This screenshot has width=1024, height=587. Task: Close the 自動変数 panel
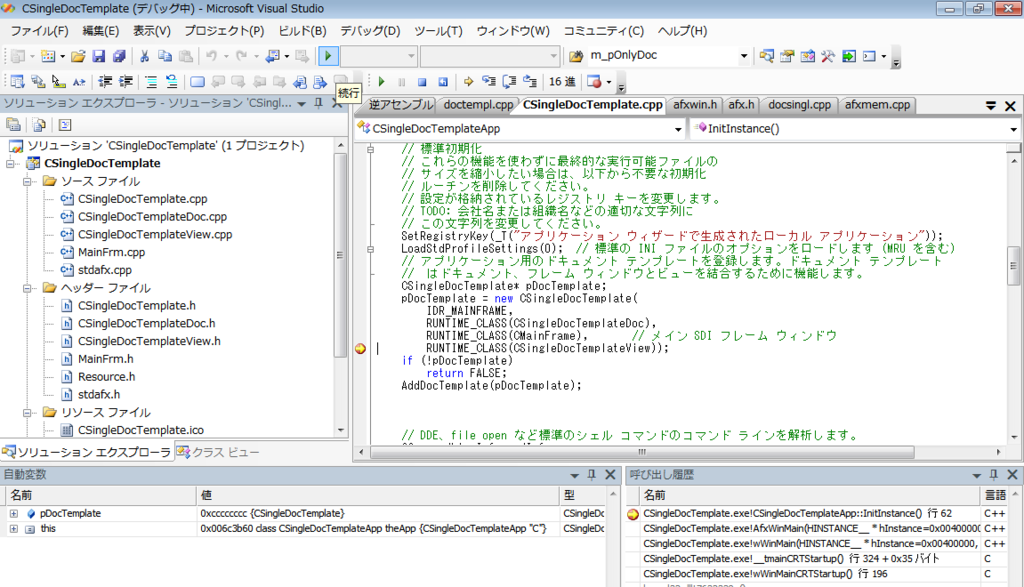pos(610,475)
